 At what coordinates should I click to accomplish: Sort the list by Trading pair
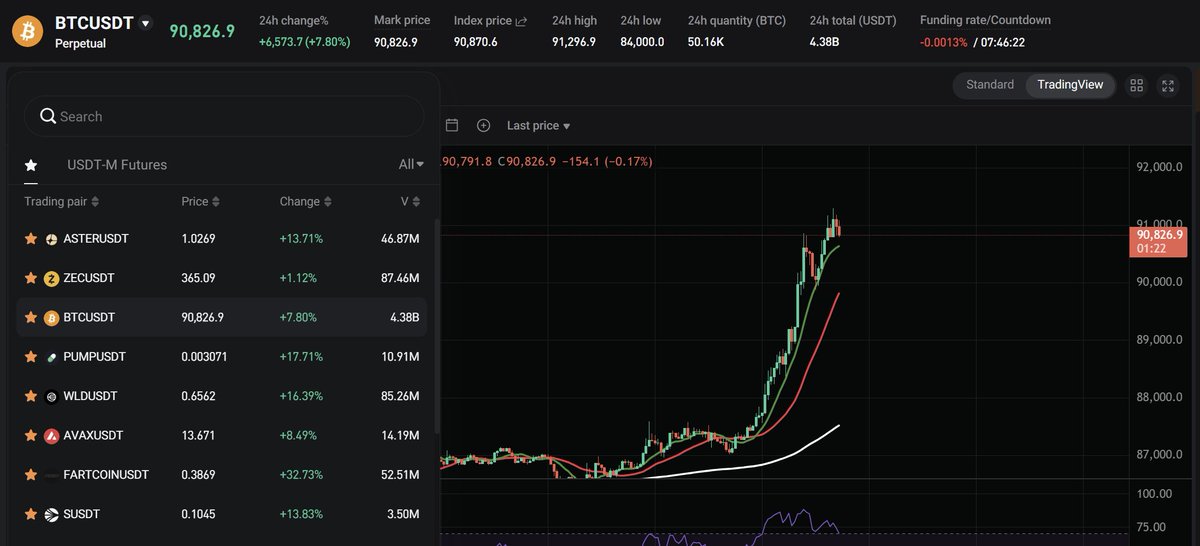(x=62, y=202)
